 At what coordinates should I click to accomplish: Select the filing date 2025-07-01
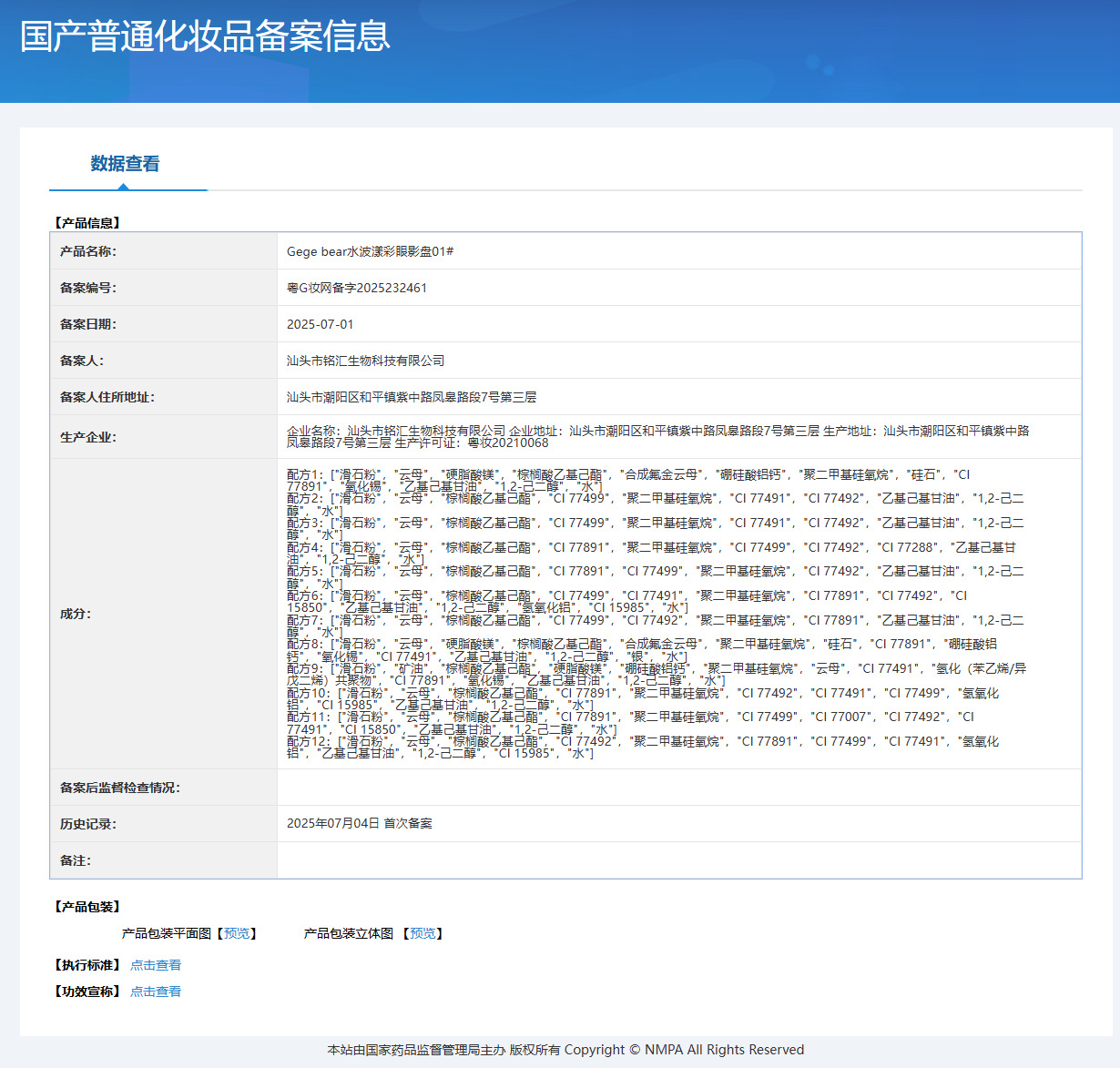click(x=321, y=324)
